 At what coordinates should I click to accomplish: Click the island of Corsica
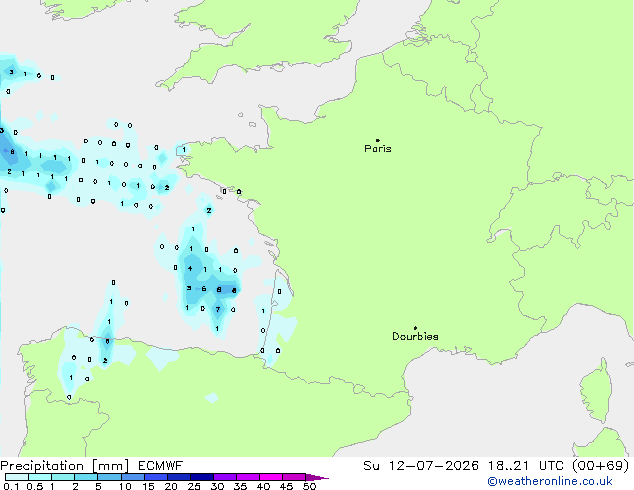coord(596,391)
